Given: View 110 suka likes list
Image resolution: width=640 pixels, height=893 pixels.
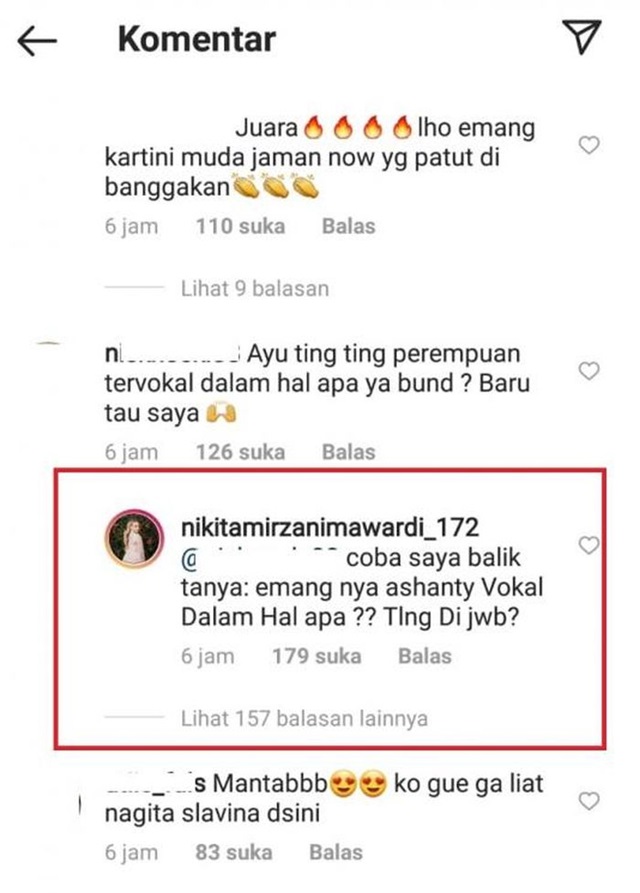Looking at the screenshot, I should (240, 226).
